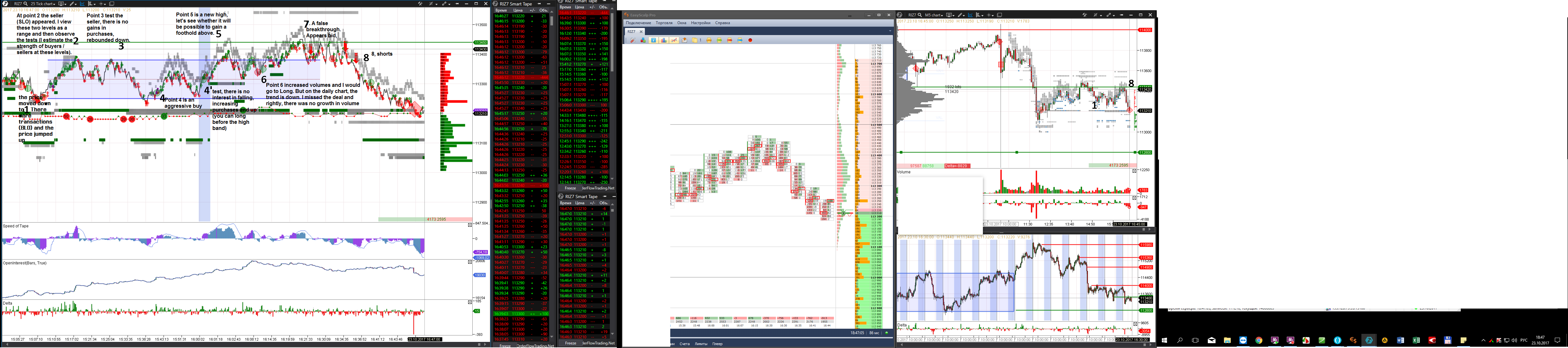
Task: Toggle the pin icon in M5 chart titlebar
Action: (x=1121, y=15)
